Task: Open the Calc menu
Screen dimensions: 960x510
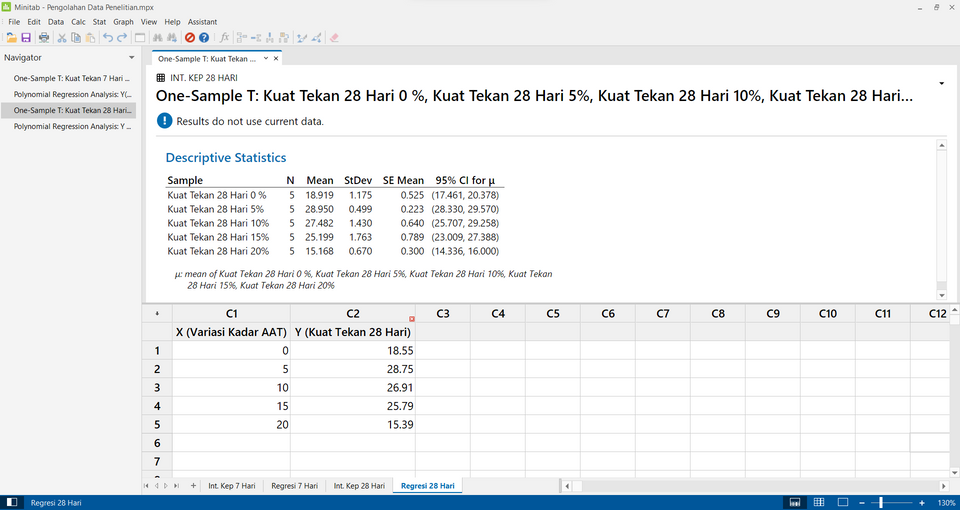Action: (x=78, y=21)
